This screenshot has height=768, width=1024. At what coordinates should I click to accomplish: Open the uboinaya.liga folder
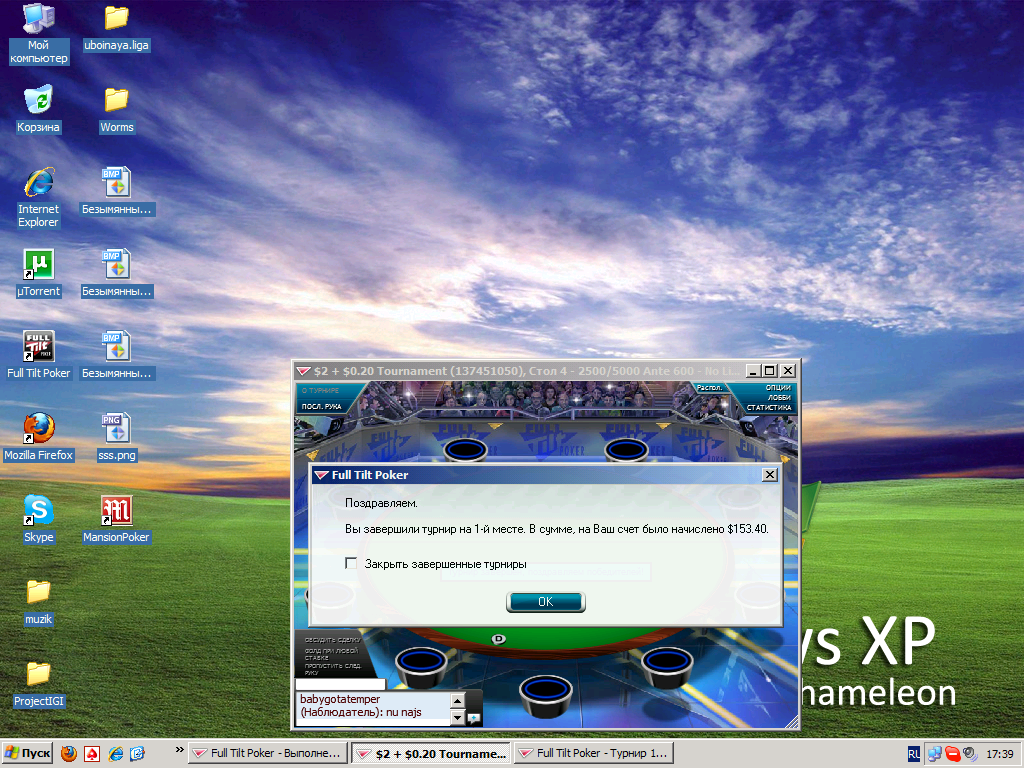(x=116, y=27)
